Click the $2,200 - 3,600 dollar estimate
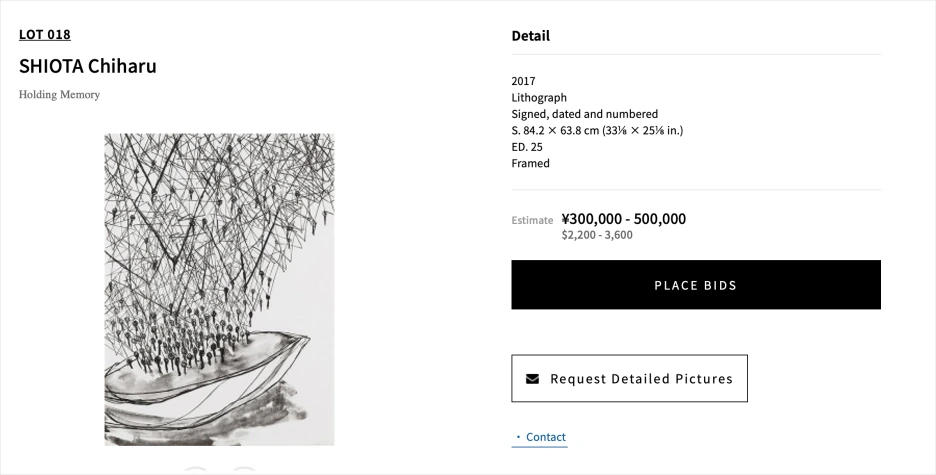The width and height of the screenshot is (936, 475). point(597,235)
